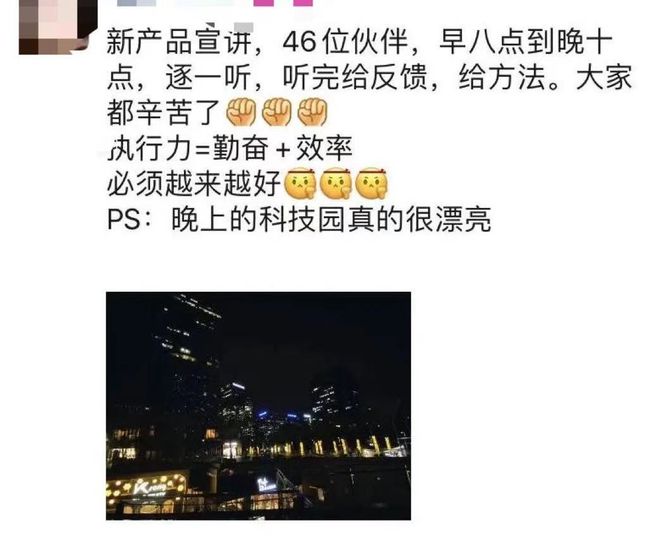660x555 pixels.
Task: Tap the blurred username above the post
Action: click(x=175, y=3)
